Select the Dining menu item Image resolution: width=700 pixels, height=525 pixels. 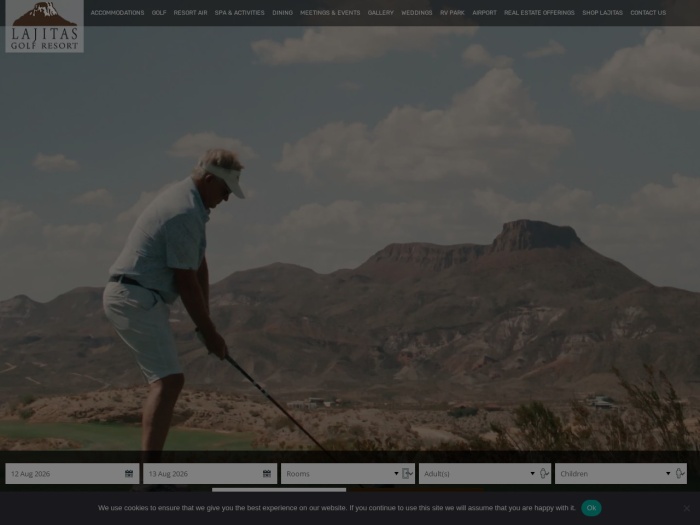283,13
